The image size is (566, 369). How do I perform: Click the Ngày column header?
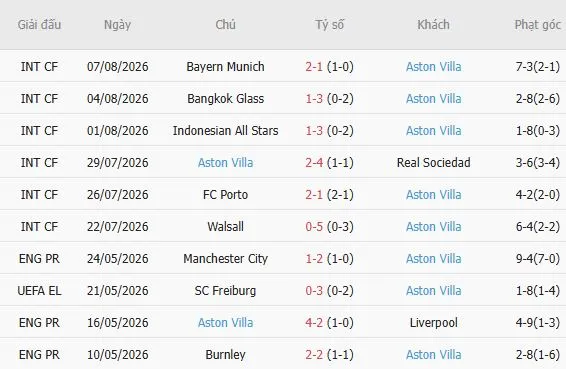117,25
